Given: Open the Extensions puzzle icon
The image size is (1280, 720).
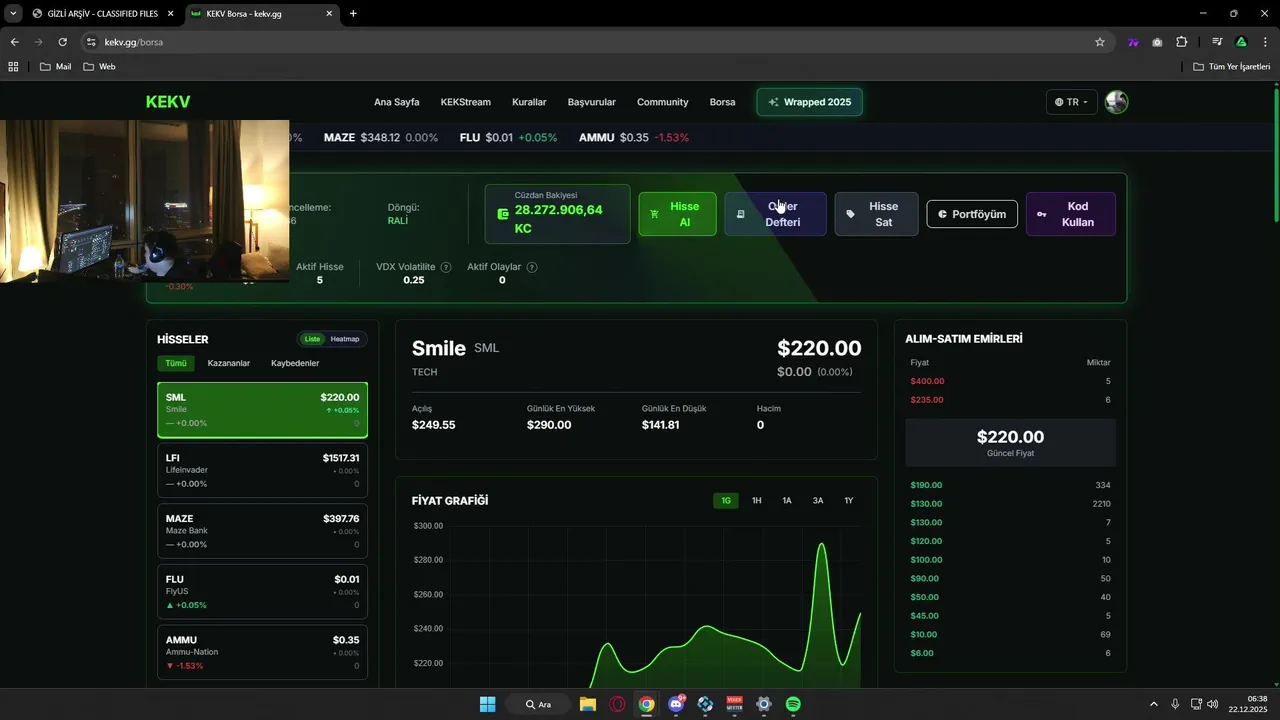Looking at the screenshot, I should [x=1182, y=42].
